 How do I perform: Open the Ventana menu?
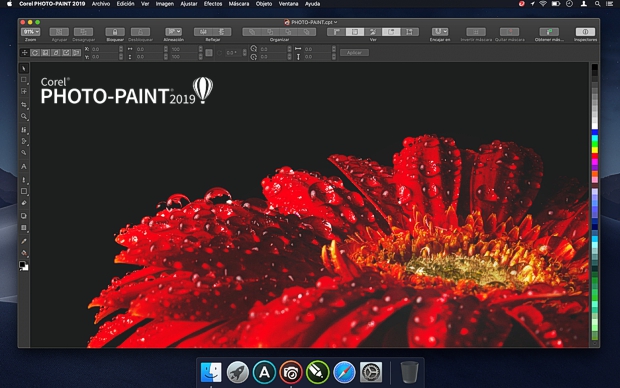288,4
